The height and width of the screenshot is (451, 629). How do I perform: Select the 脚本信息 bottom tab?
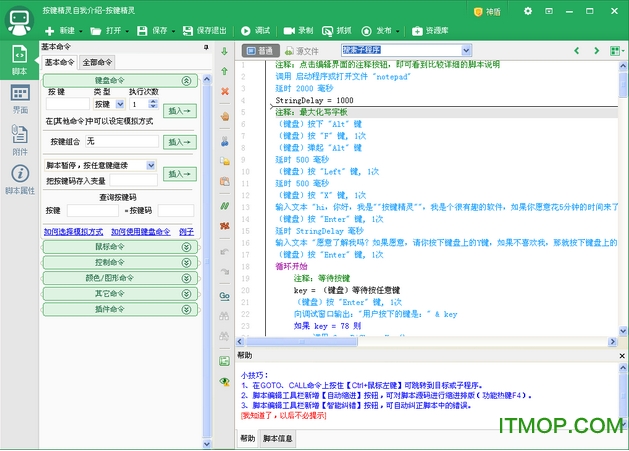[278, 438]
